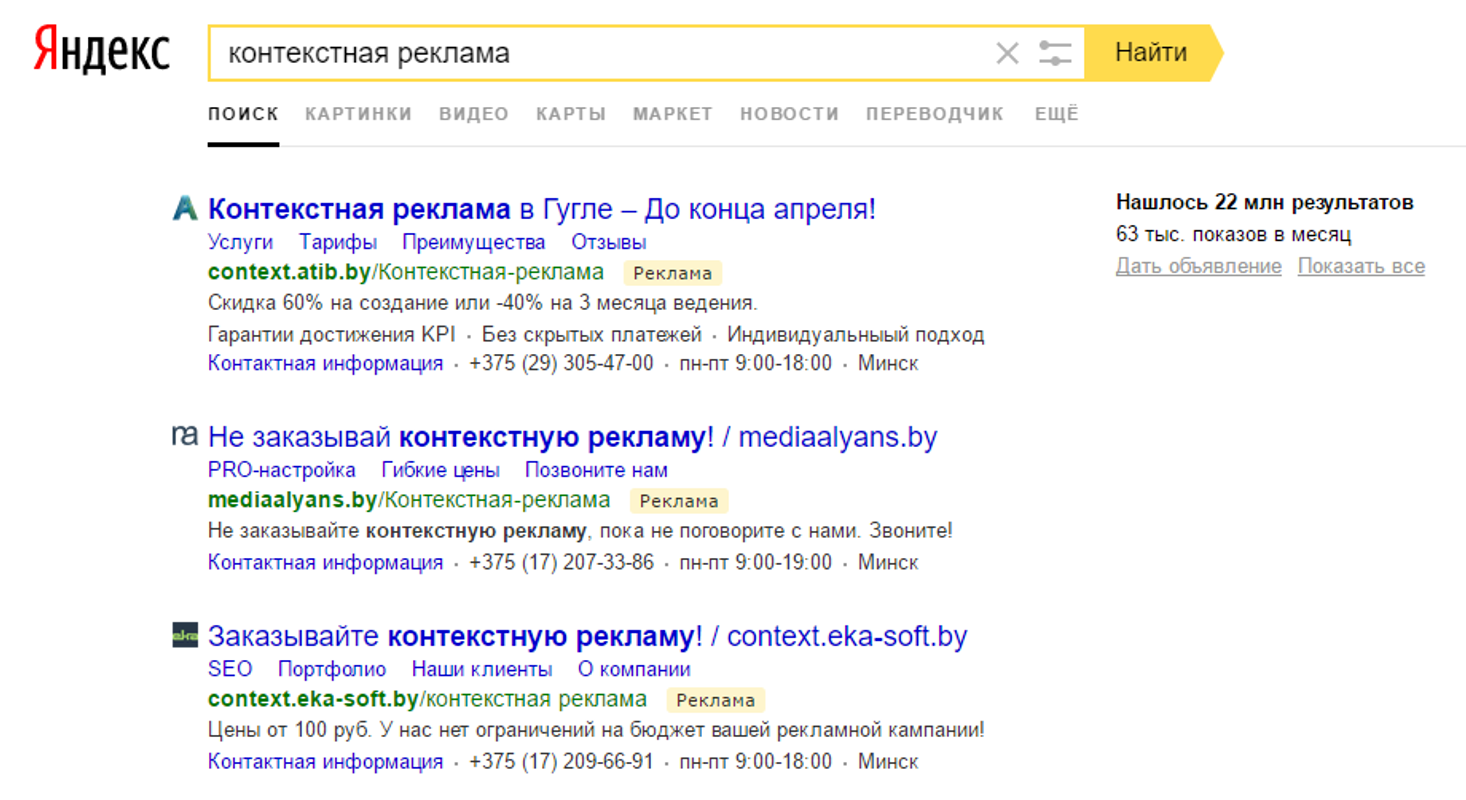Screen dimensions: 1466x800
Task: Click the 'Скидка 60% на создание' description
Action: (x=483, y=303)
